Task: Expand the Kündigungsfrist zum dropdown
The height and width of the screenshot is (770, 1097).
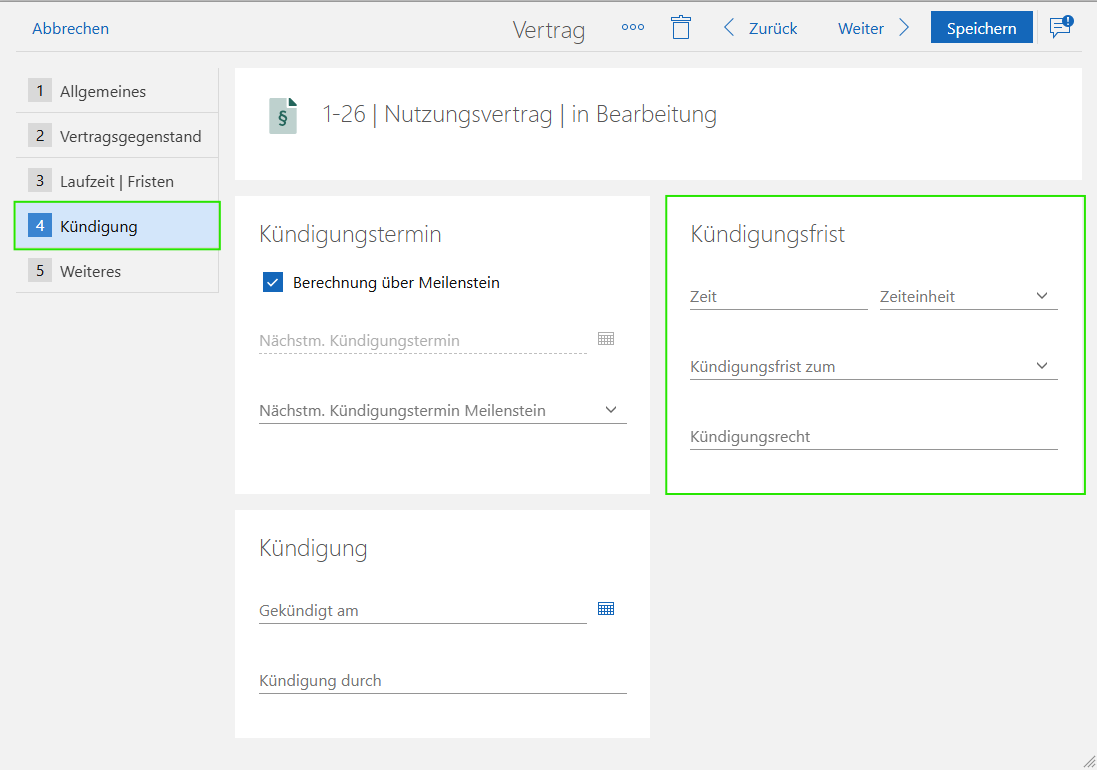Action: click(874, 366)
